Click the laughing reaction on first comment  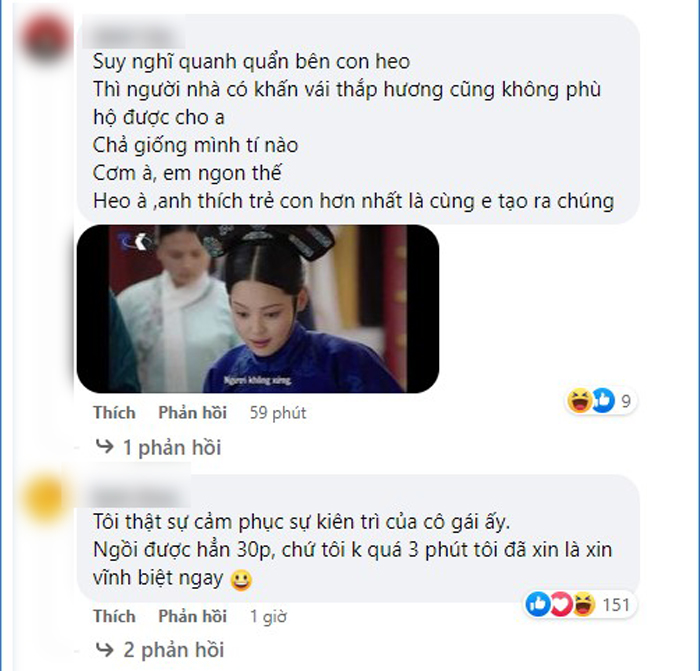click(579, 400)
